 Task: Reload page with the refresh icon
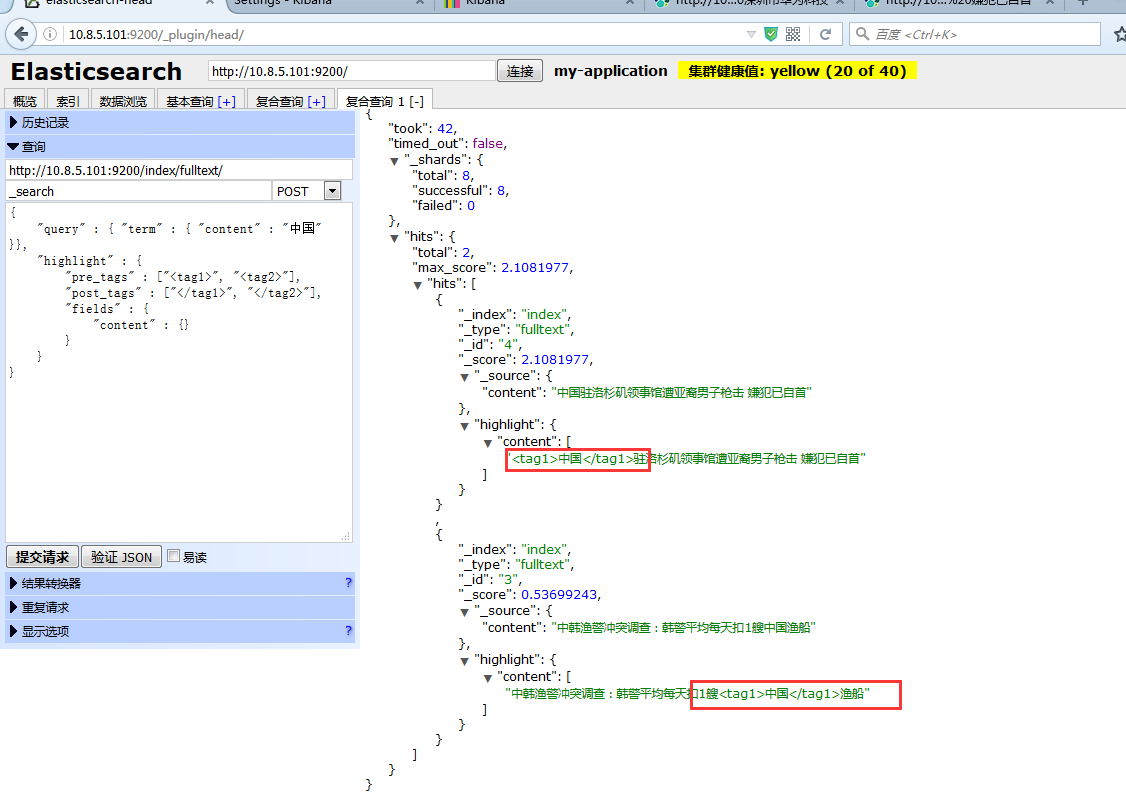[826, 34]
